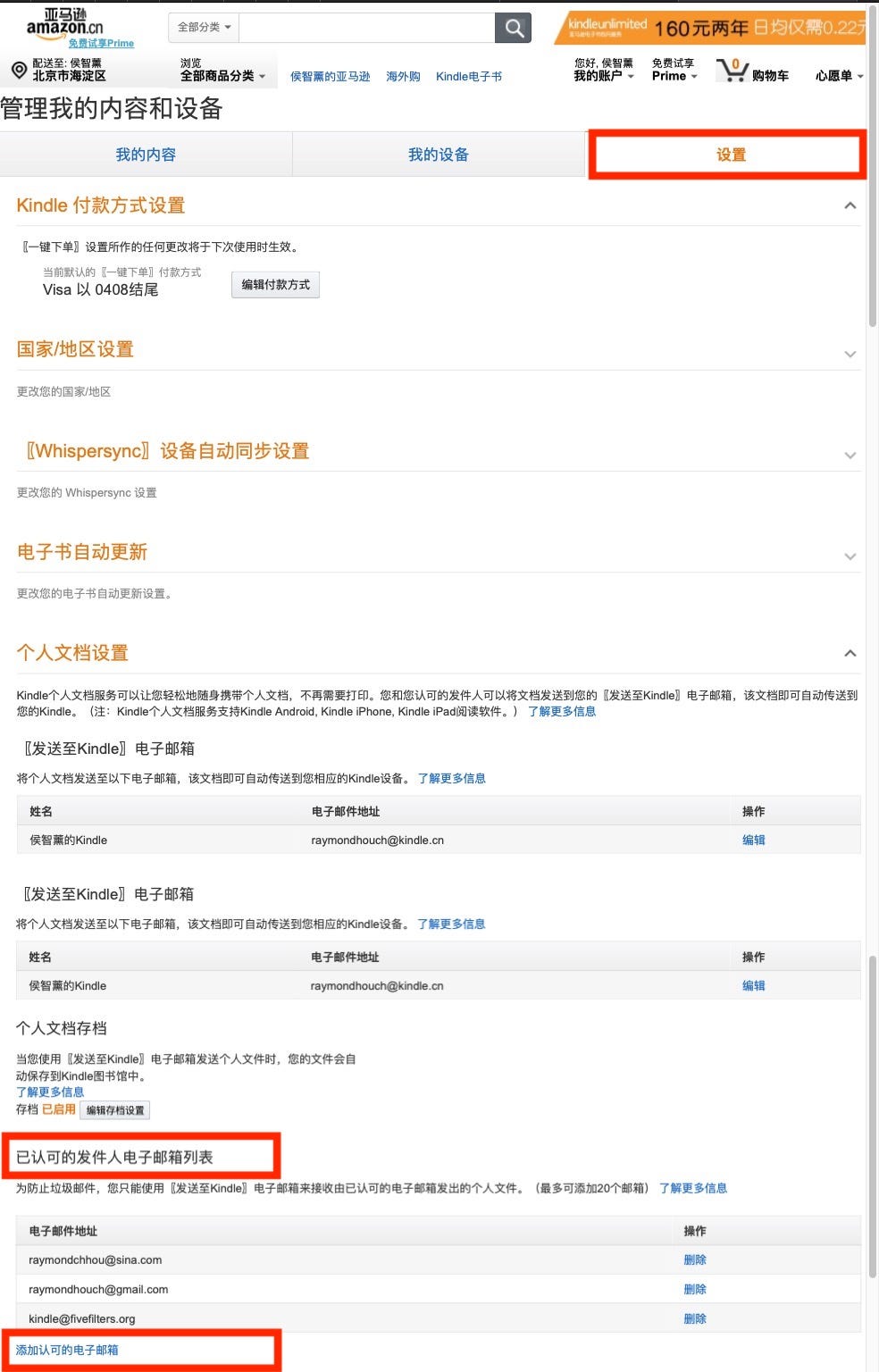Image resolution: width=879 pixels, height=1372 pixels.
Task: Open the 全部分类 search category dropdown
Action: (x=204, y=28)
